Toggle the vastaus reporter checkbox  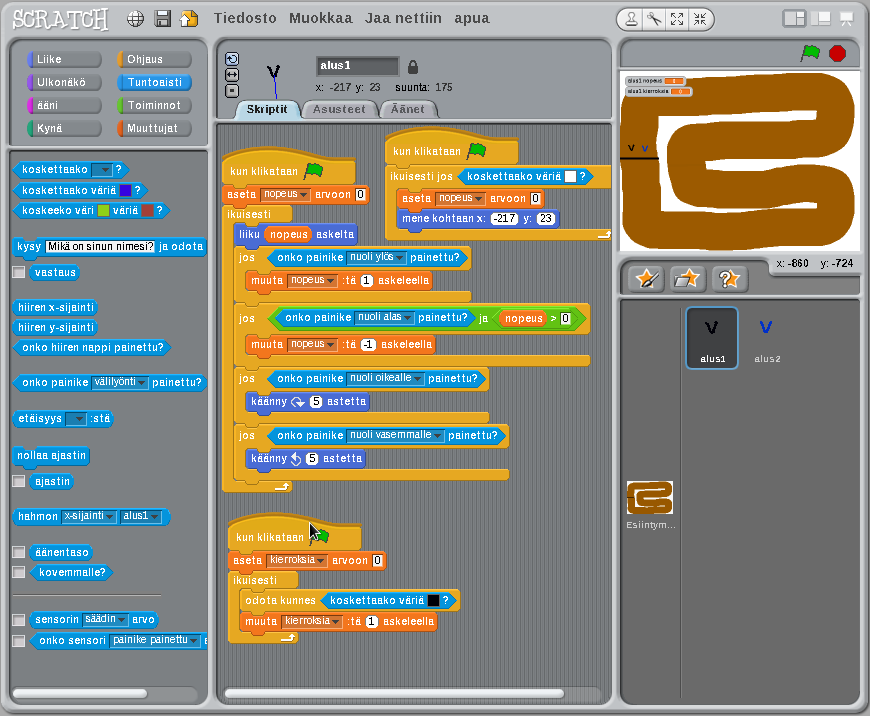point(19,272)
